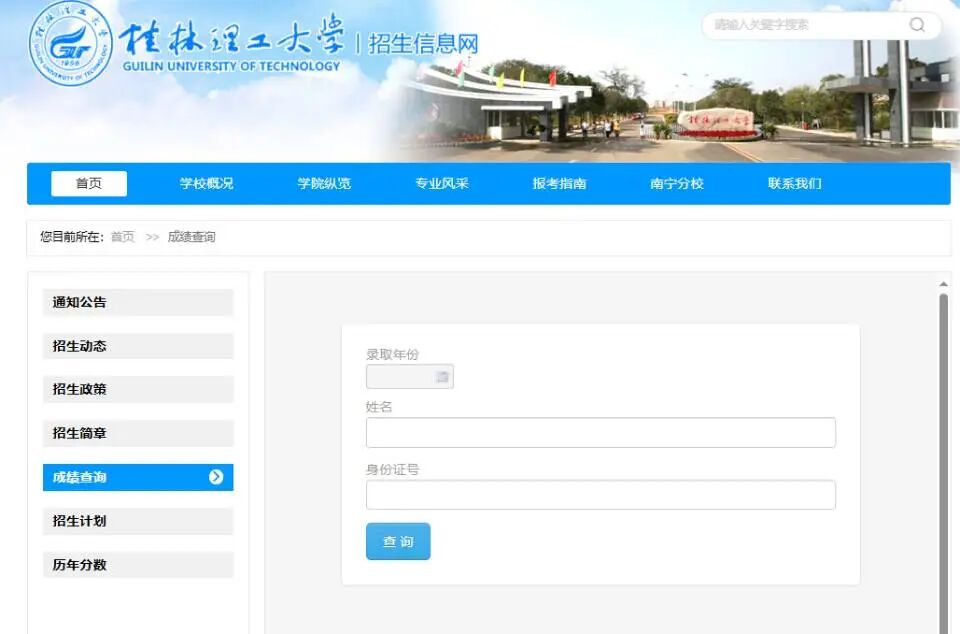960x634 pixels.
Task: Open 招生计划 in the sidebar
Action: [x=138, y=521]
